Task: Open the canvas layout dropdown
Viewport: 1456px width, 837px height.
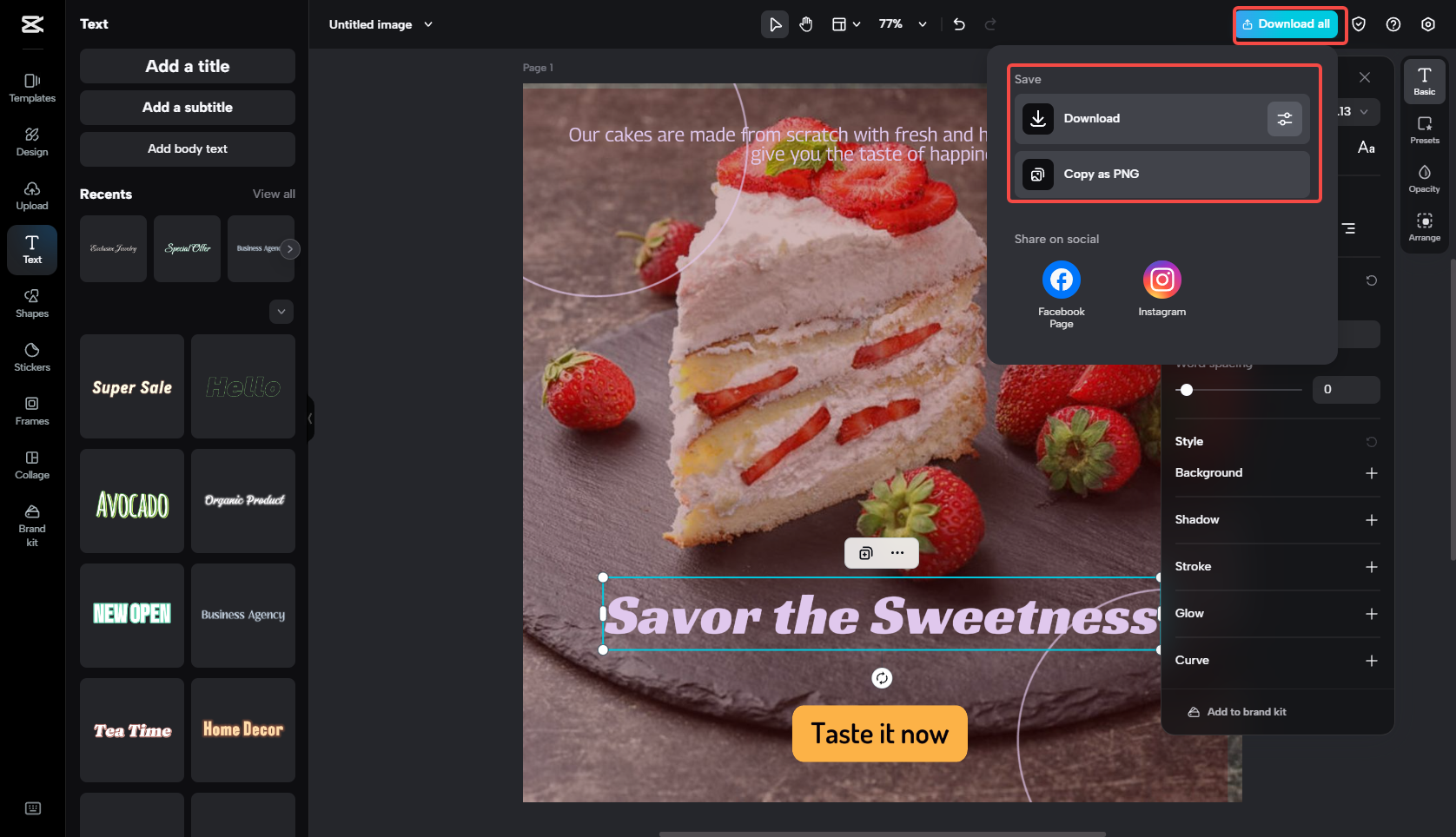Action: [x=846, y=24]
